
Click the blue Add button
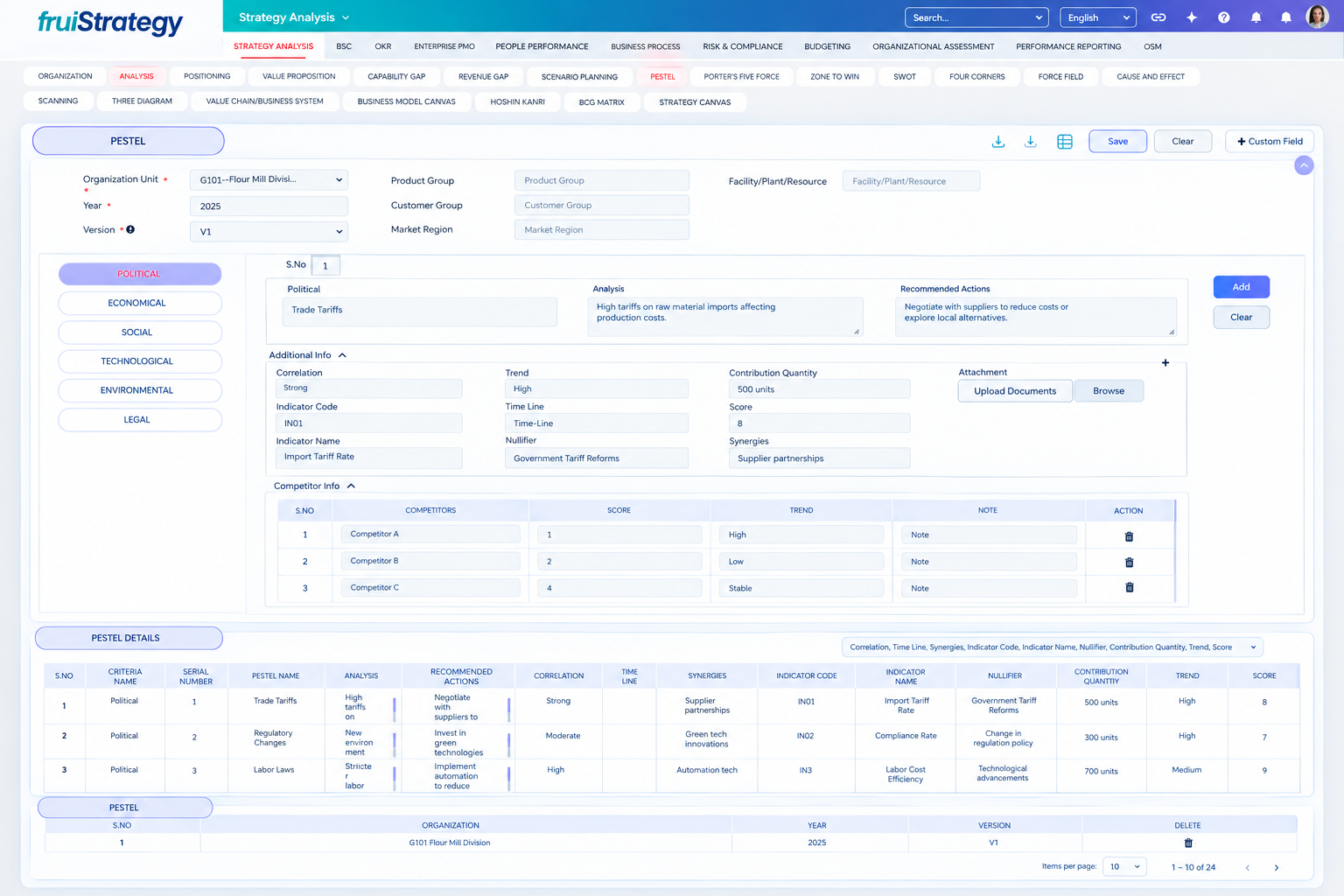pos(1242,287)
